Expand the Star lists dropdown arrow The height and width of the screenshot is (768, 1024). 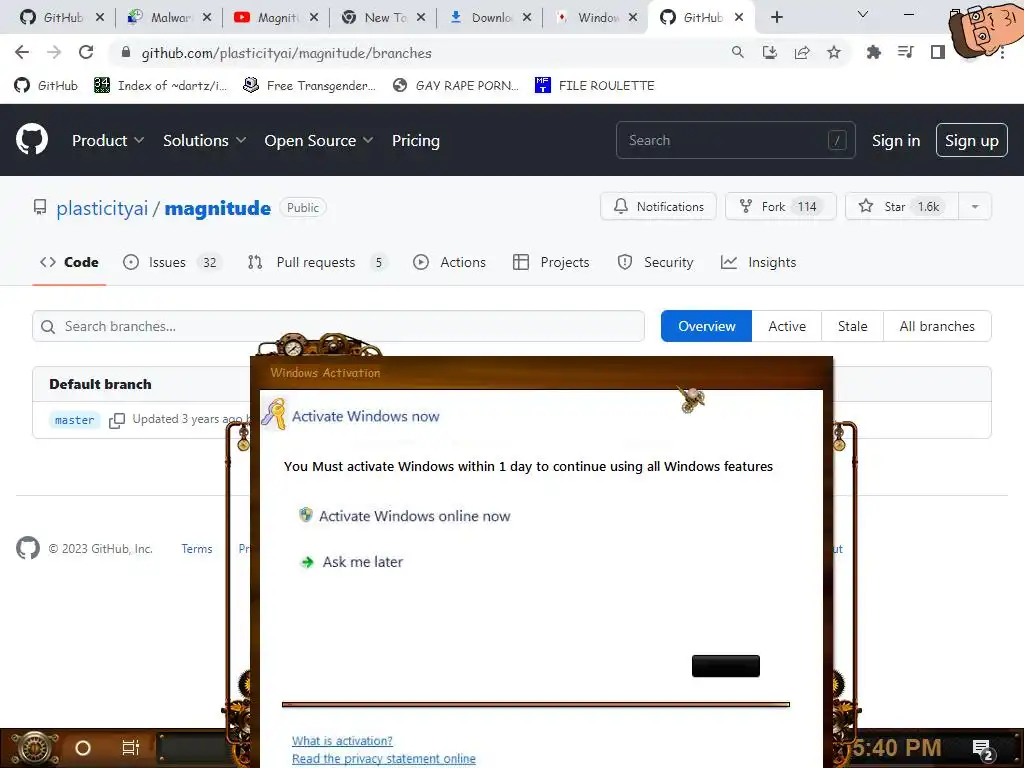pyautogui.click(x=975, y=206)
